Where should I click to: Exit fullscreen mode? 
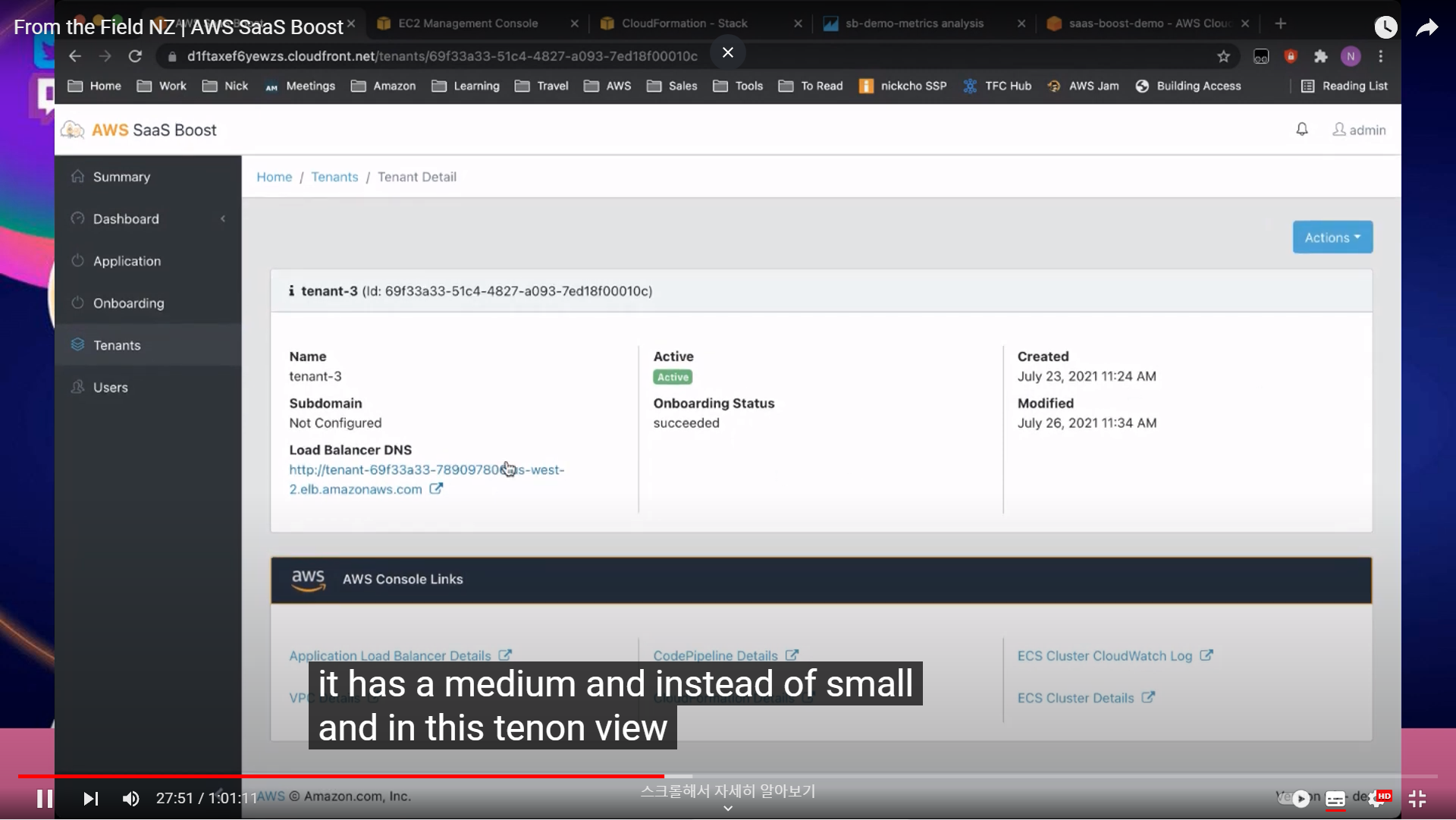coord(1417,799)
